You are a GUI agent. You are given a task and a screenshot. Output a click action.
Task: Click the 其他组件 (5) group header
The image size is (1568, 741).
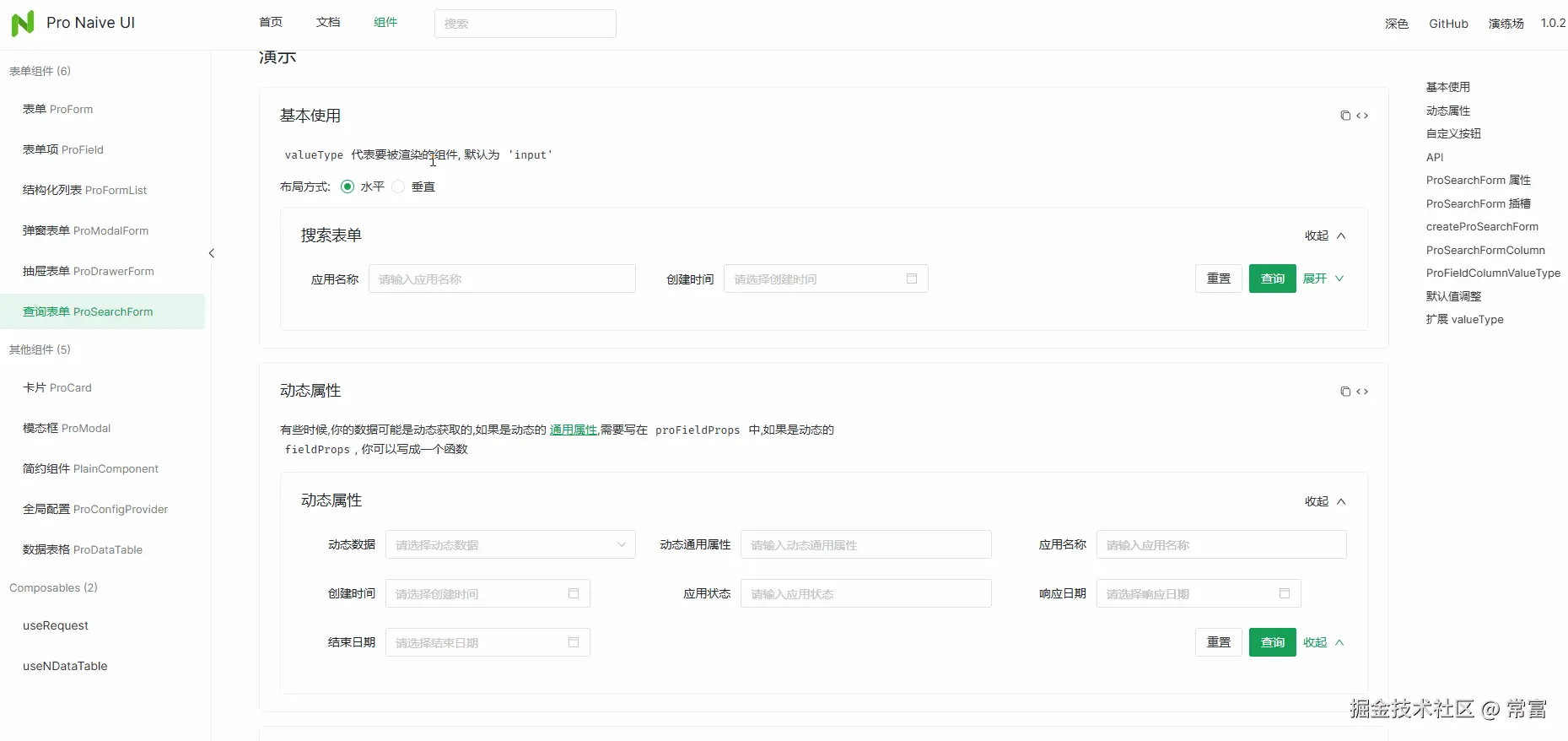tap(40, 349)
